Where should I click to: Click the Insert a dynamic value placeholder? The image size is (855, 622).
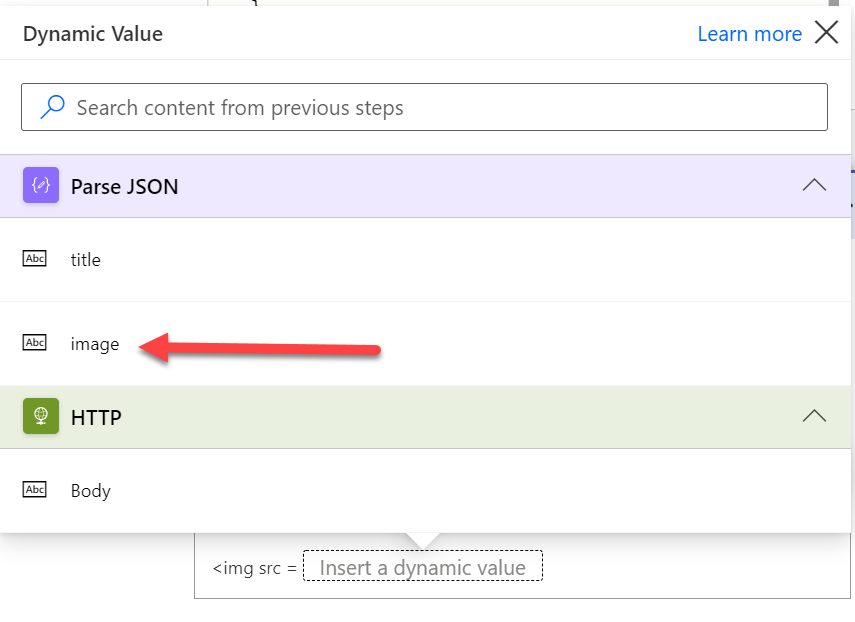422,568
